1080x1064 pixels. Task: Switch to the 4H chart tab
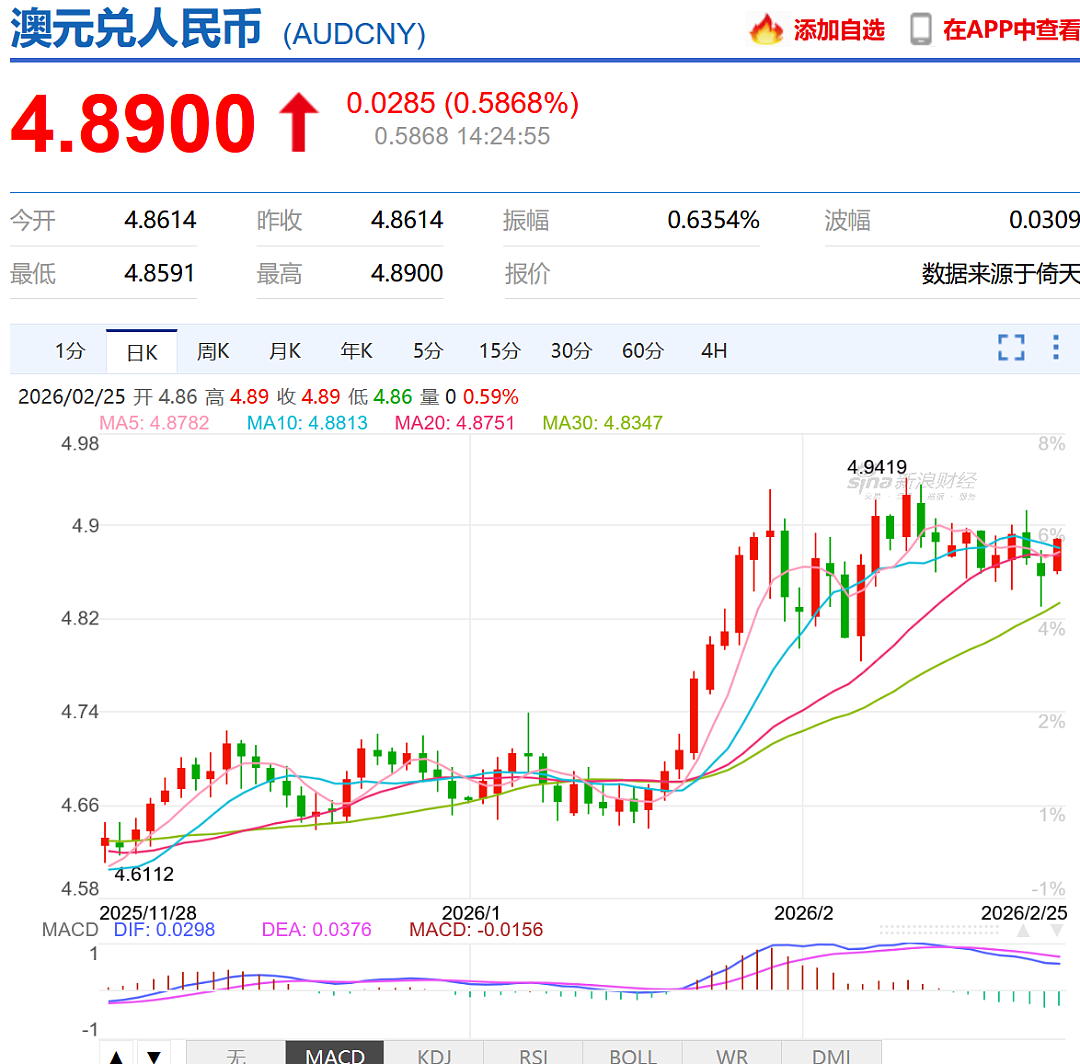pos(714,351)
